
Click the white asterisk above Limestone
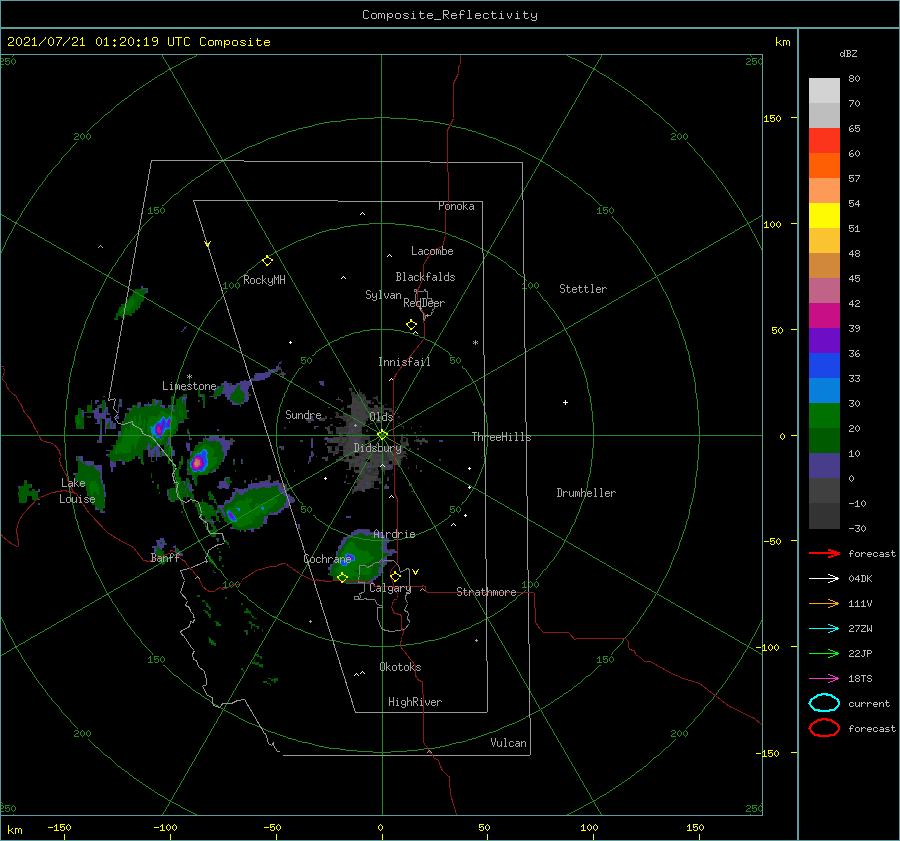point(189,377)
